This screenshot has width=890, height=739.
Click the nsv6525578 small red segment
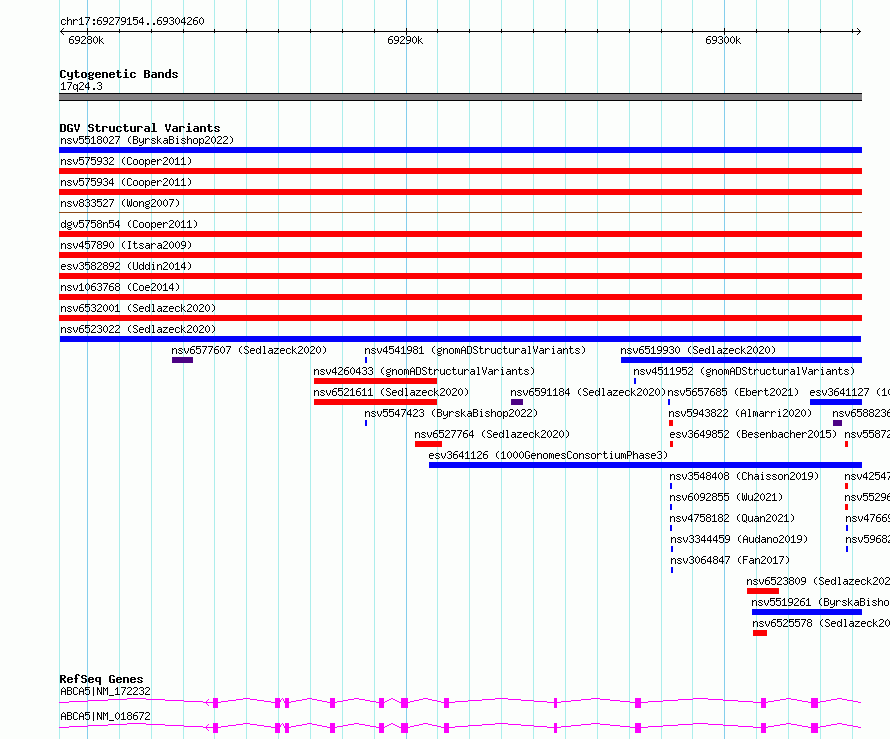760,633
